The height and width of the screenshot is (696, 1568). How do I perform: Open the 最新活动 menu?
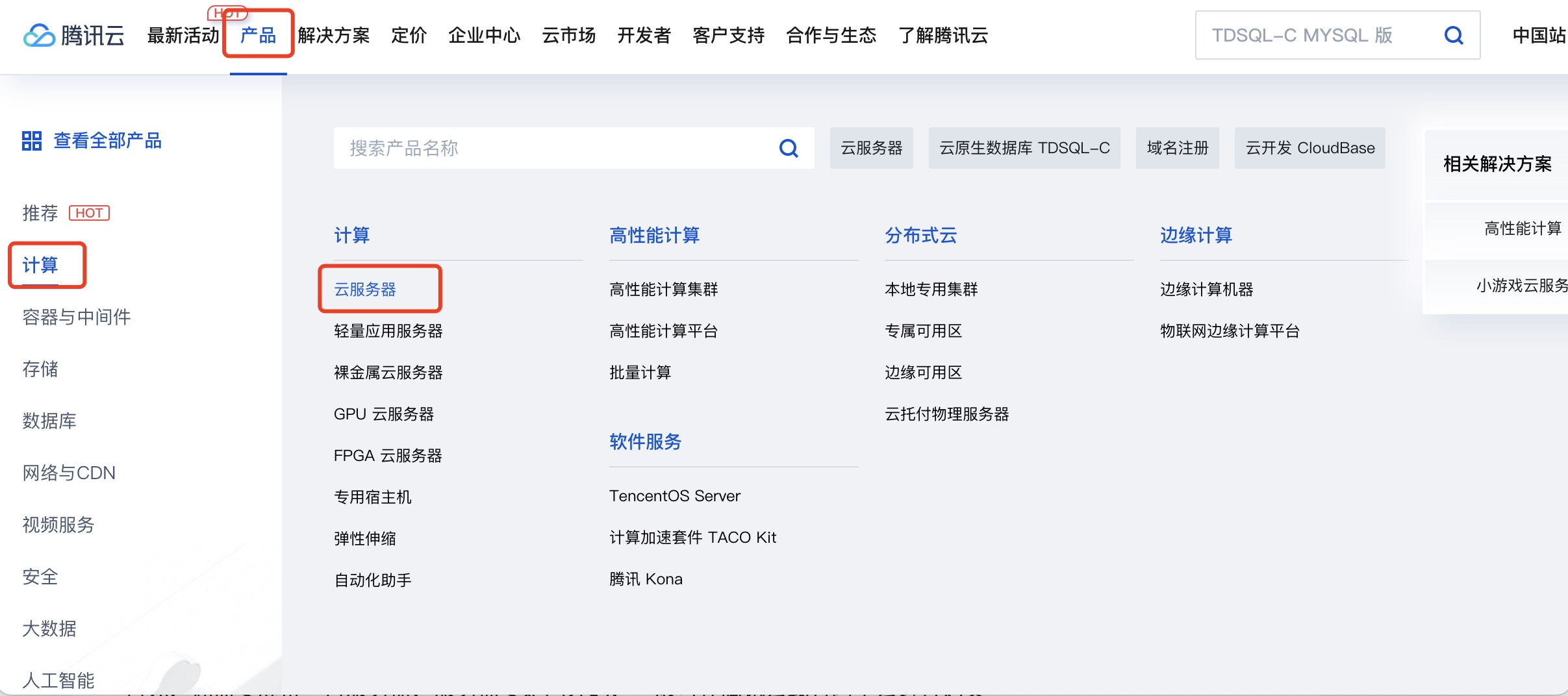click(x=183, y=35)
